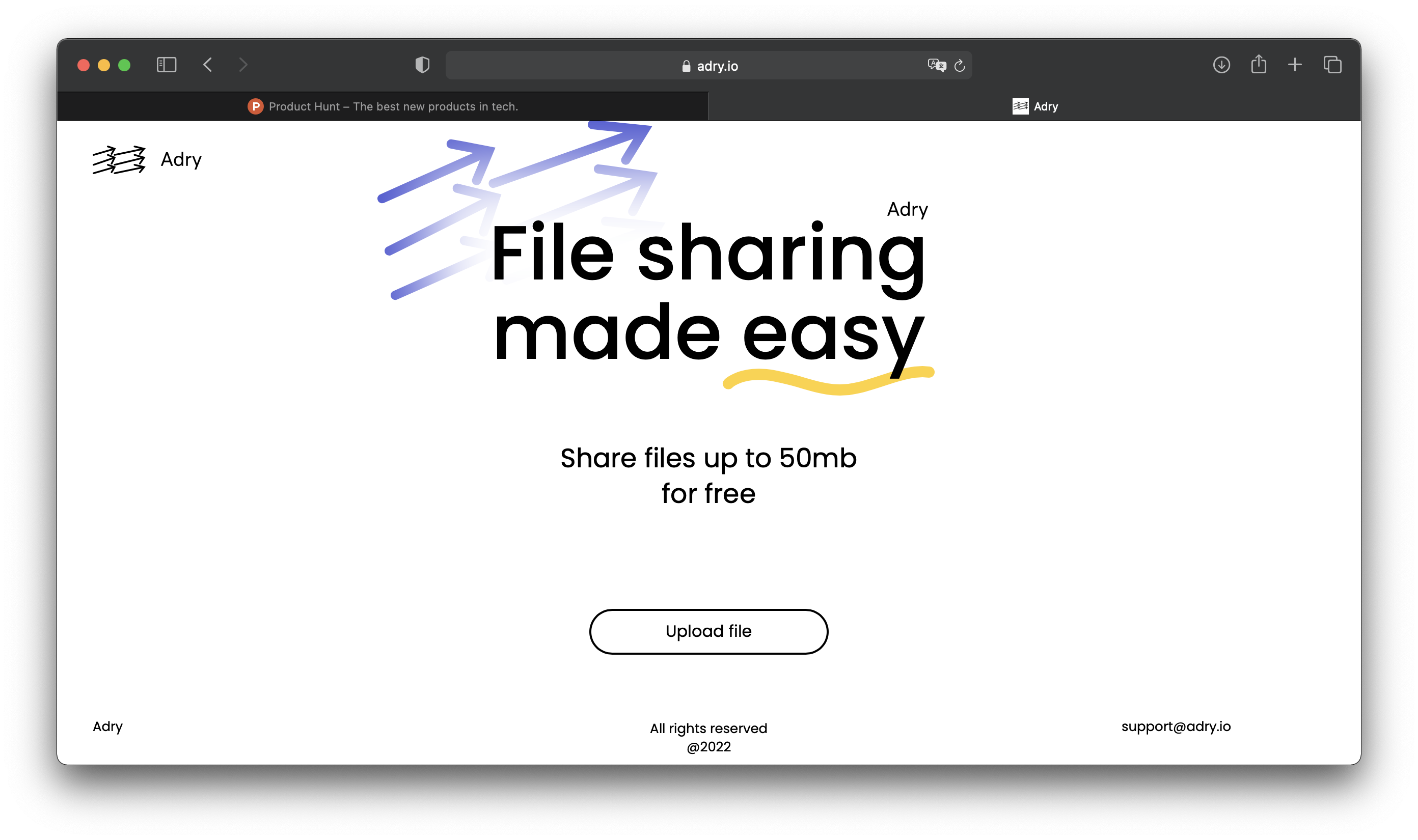The height and width of the screenshot is (840, 1418).
Task: Click the Adry footer text link
Action: pos(107,726)
